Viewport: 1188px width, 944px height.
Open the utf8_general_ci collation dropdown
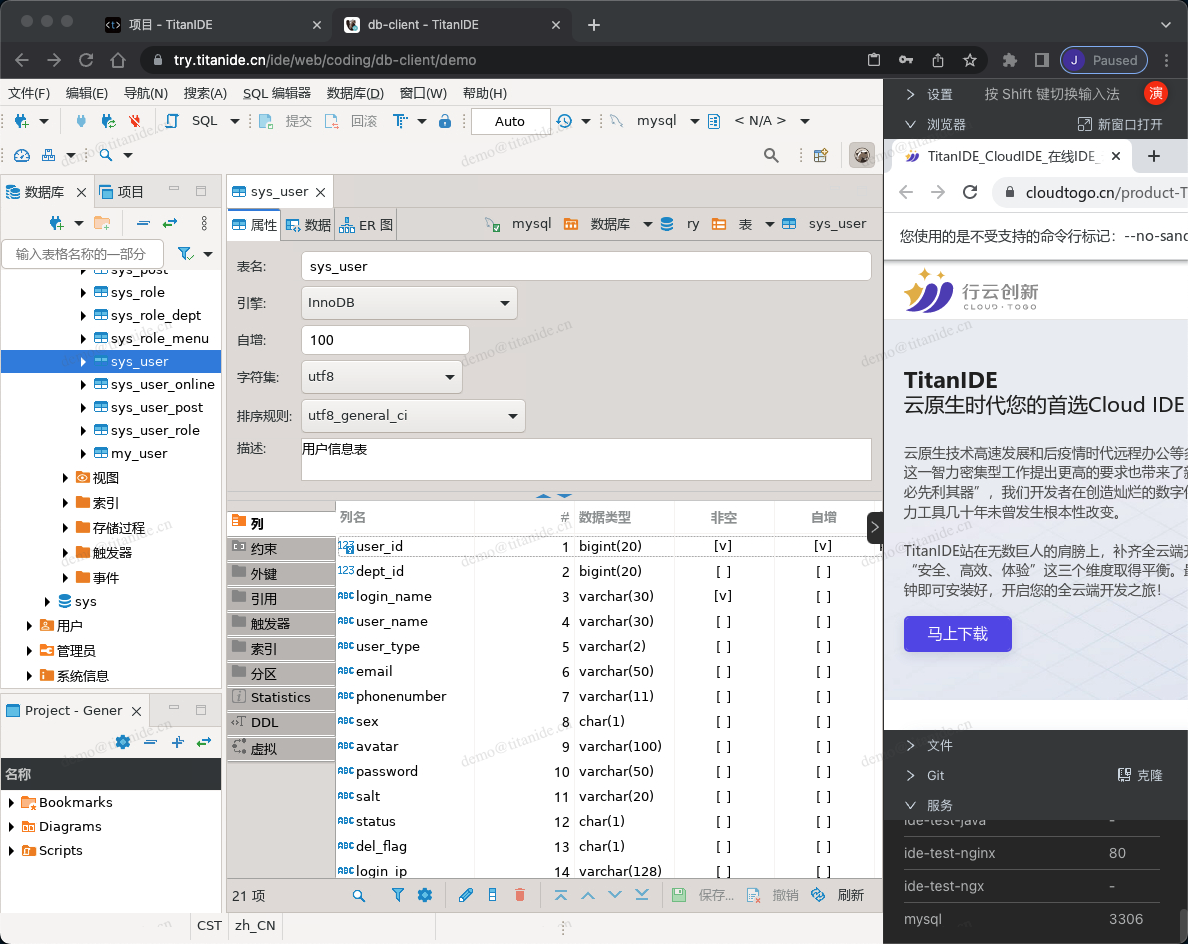413,415
